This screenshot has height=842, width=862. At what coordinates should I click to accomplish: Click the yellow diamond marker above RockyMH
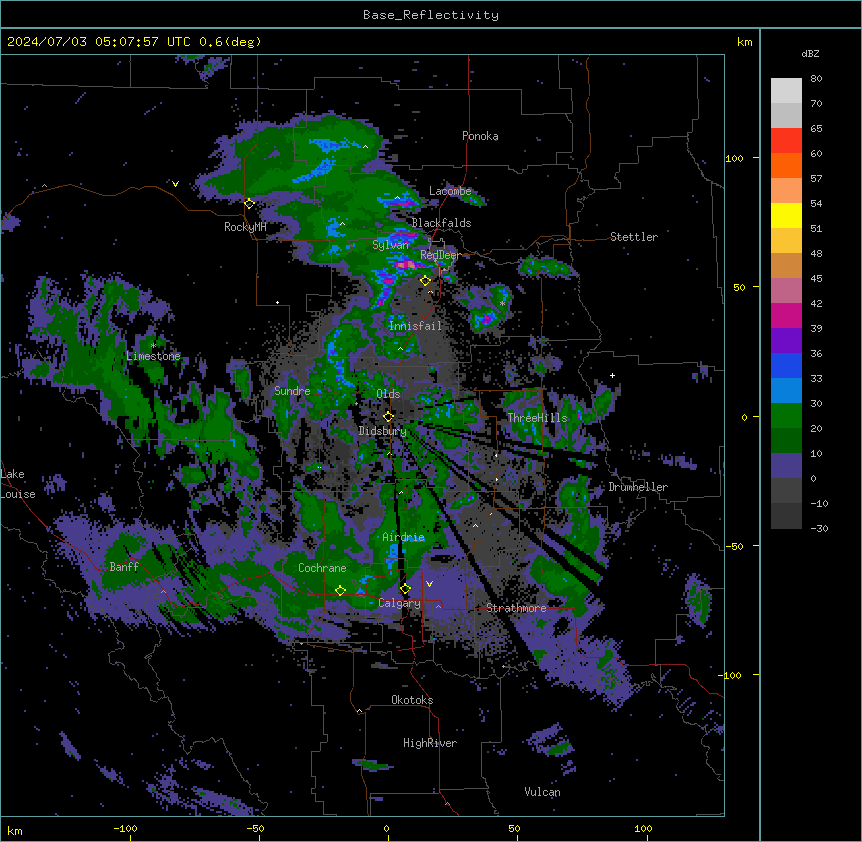pos(250,204)
